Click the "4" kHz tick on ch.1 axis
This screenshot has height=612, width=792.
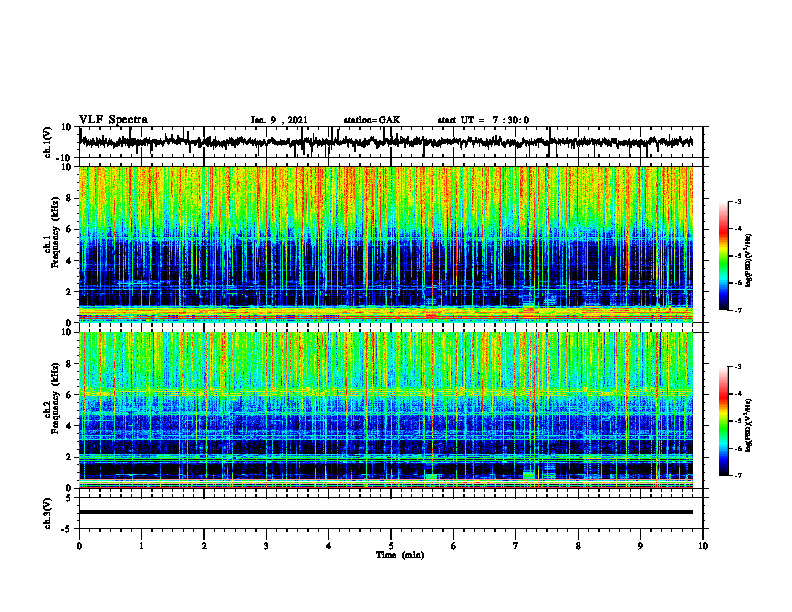(x=69, y=261)
